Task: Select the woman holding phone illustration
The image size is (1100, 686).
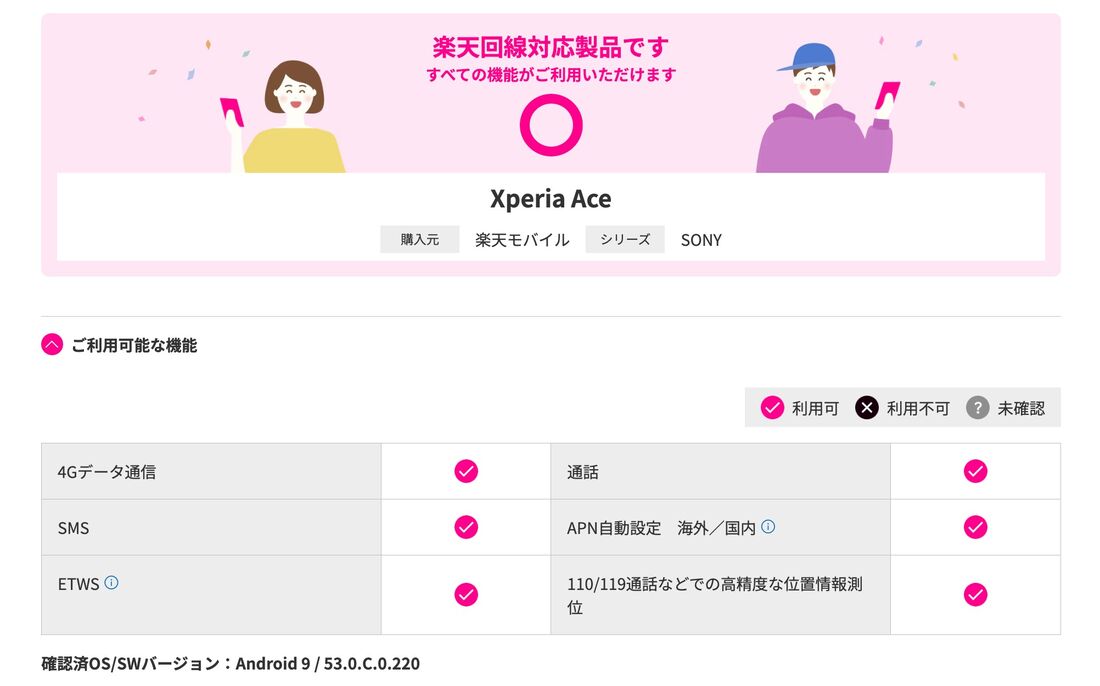Action: (282, 116)
